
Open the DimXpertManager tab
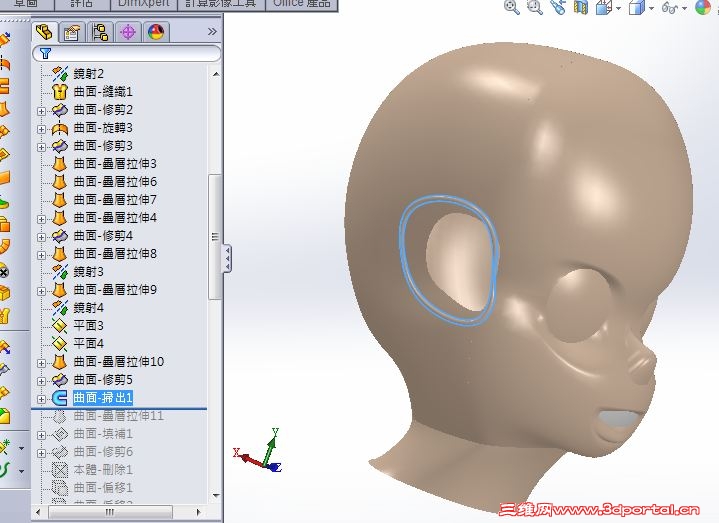(128, 33)
